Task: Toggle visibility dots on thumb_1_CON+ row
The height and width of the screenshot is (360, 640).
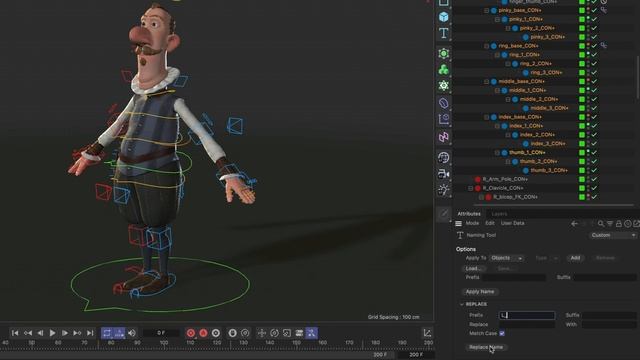Action: [x=588, y=153]
